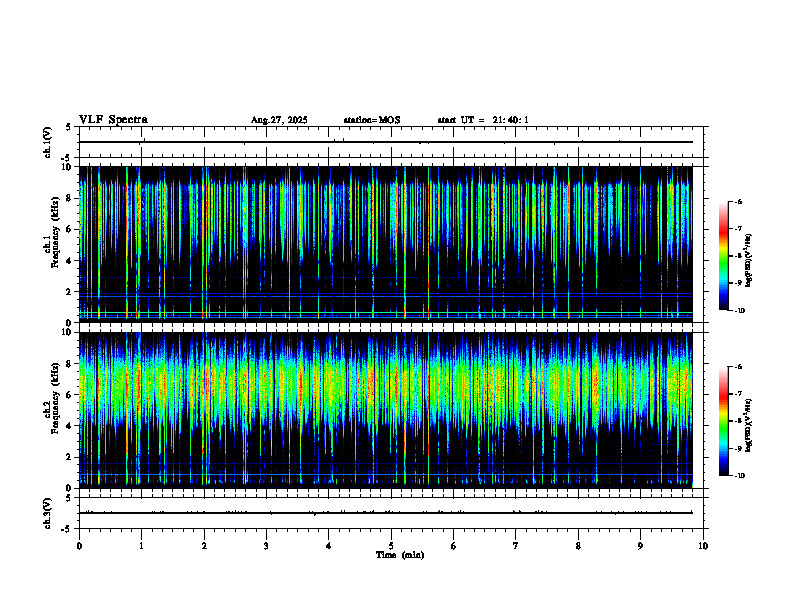Click time axis tick label "10" at bottom right
Viewport: 792px width, 612px height.
[703, 546]
